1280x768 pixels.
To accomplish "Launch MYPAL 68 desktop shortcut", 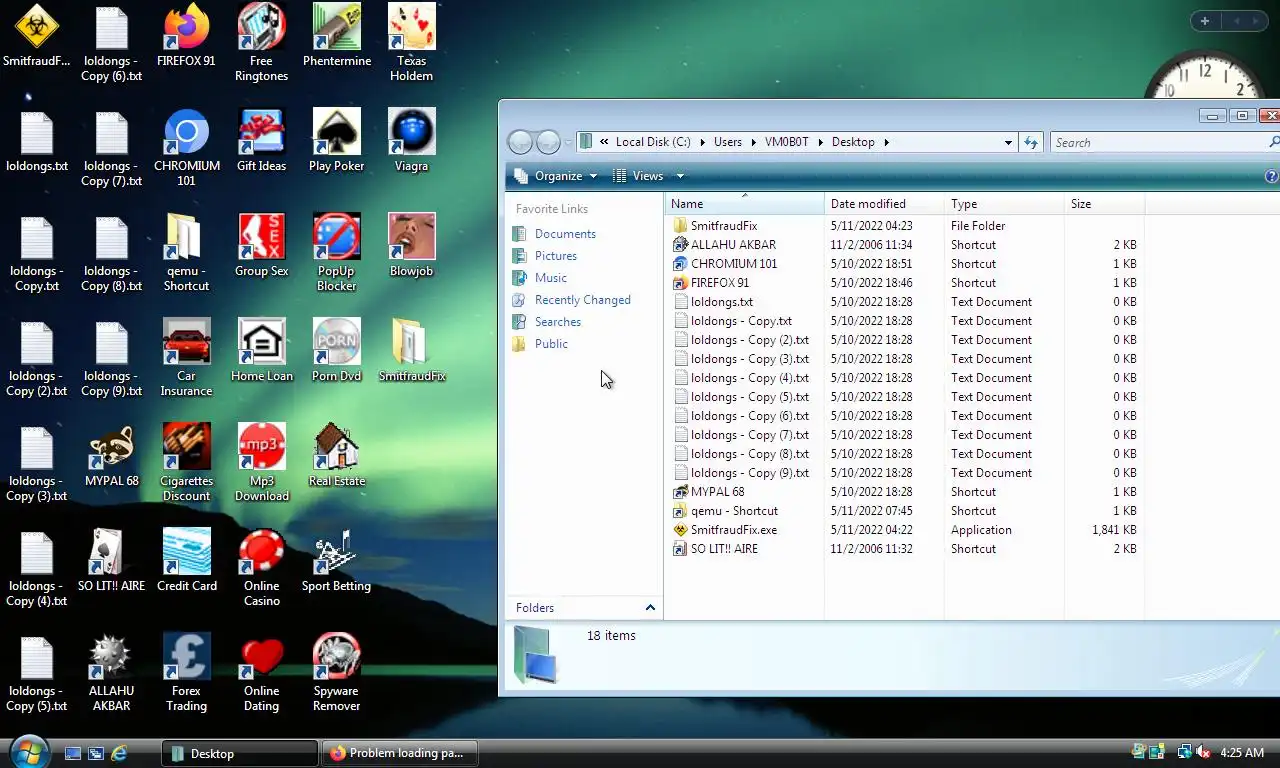I will (111, 456).
